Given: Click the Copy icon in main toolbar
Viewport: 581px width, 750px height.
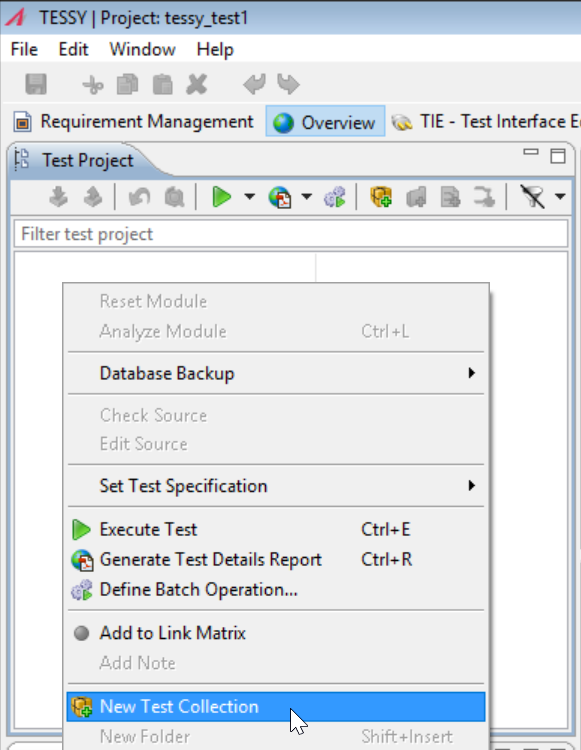Looking at the screenshot, I should (127, 85).
